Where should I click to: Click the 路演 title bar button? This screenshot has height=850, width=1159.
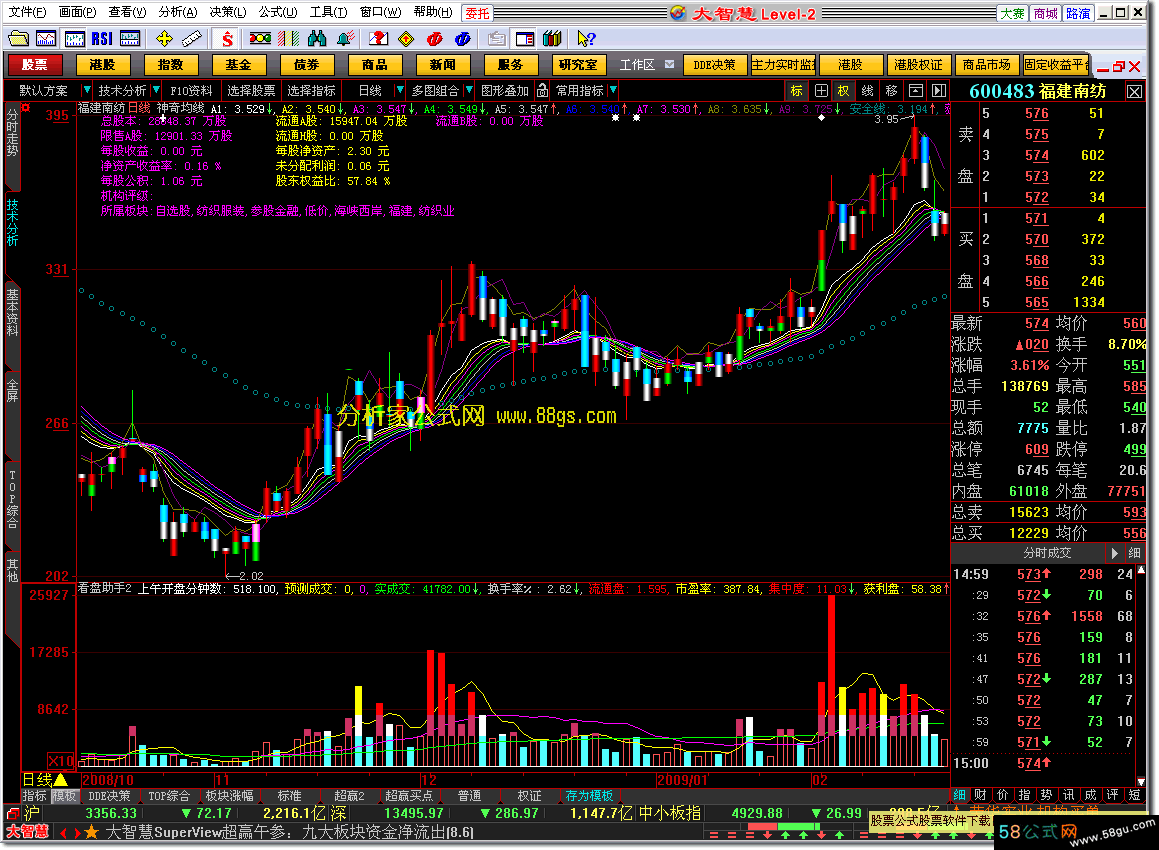(1078, 13)
